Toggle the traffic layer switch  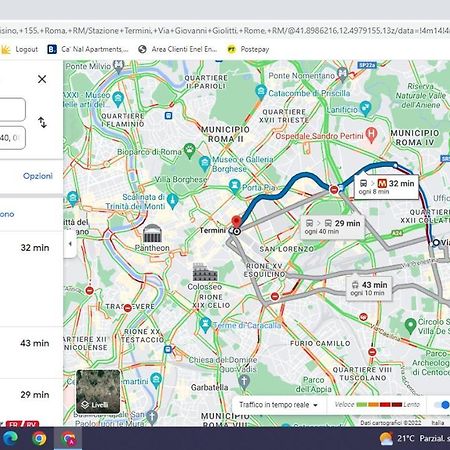pos(442,405)
